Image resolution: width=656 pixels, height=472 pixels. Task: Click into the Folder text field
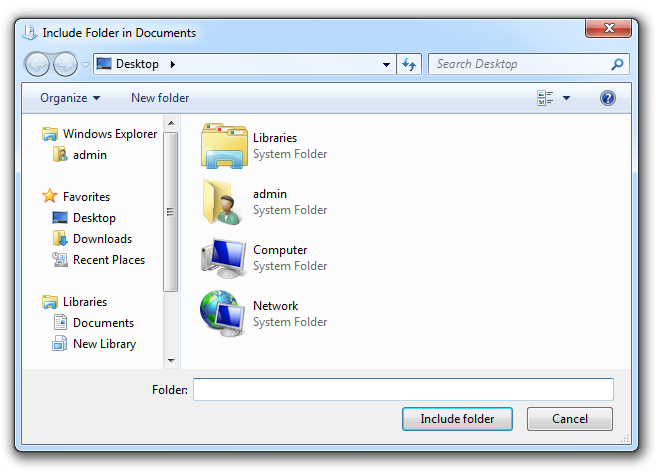point(403,389)
